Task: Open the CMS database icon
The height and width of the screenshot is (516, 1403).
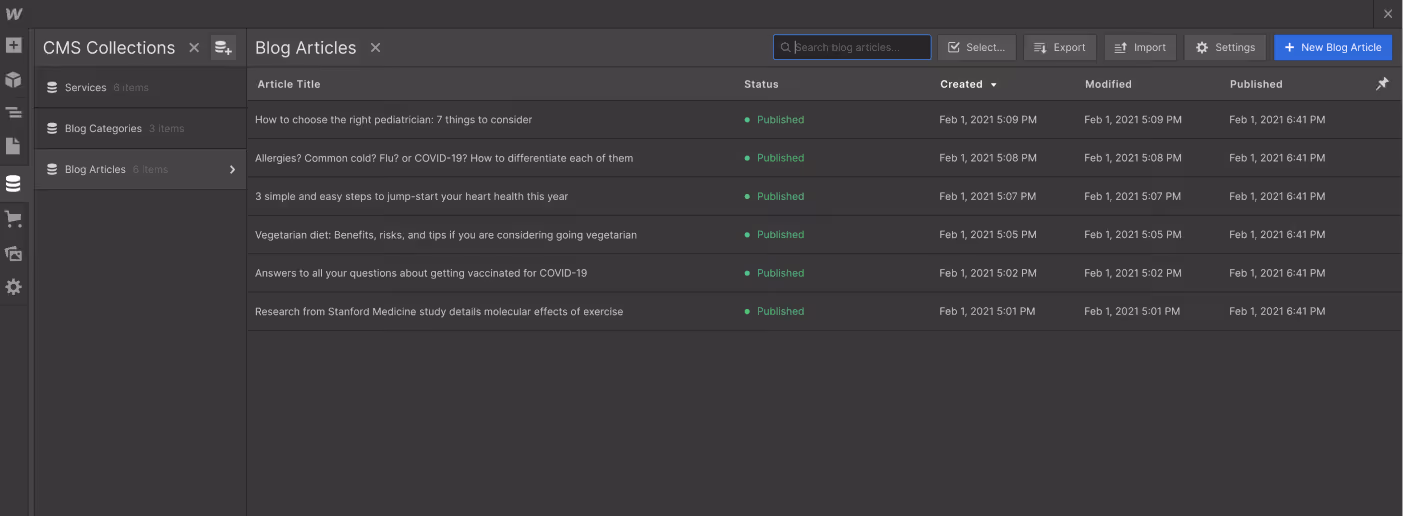Action: coord(13,184)
